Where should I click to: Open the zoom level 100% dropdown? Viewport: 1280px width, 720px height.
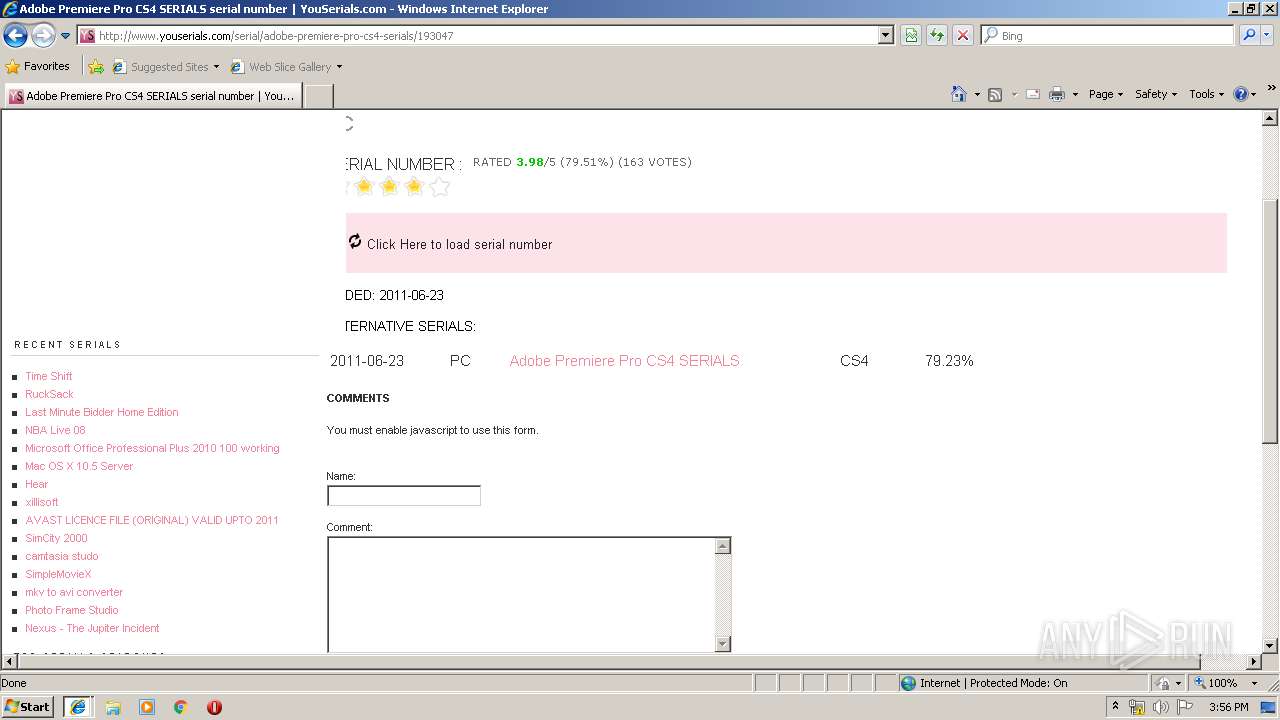point(1255,683)
